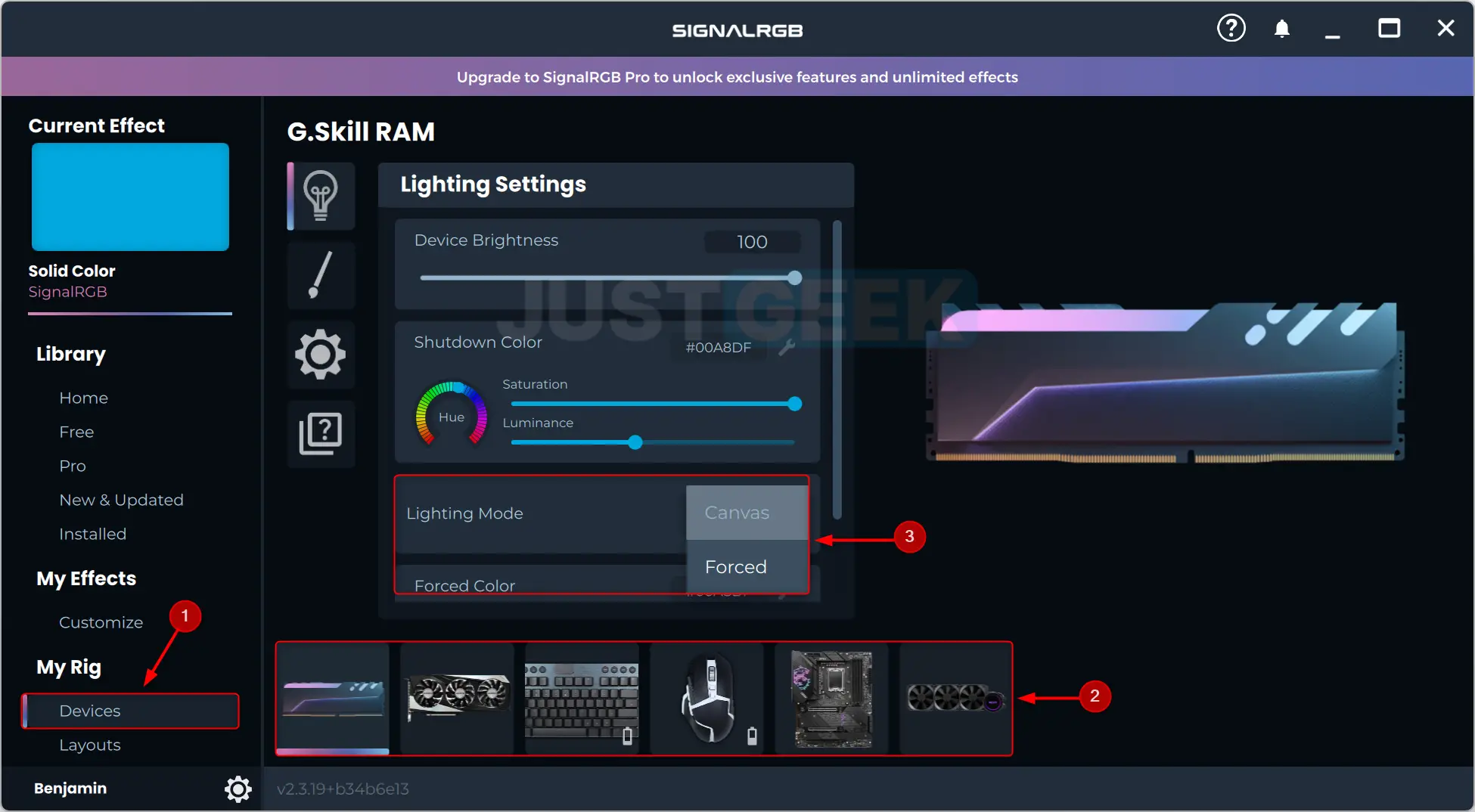Open the Pro effects section
This screenshot has height=812, width=1475.
tap(73, 466)
